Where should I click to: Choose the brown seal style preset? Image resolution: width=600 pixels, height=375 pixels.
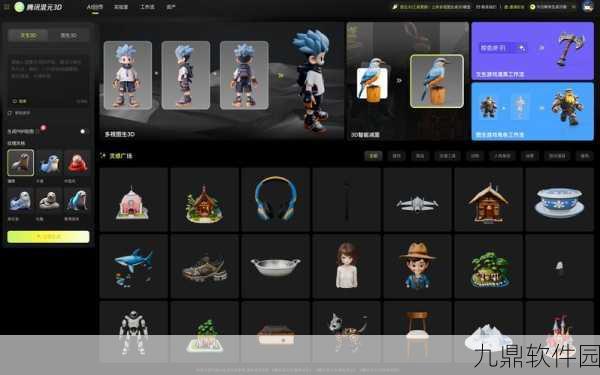click(20, 163)
